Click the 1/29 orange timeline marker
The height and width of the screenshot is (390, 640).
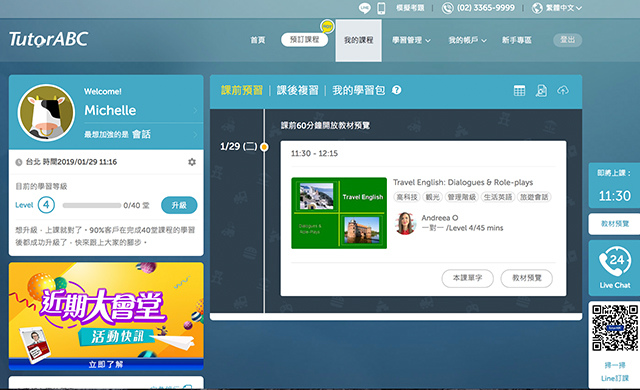pos(264,146)
